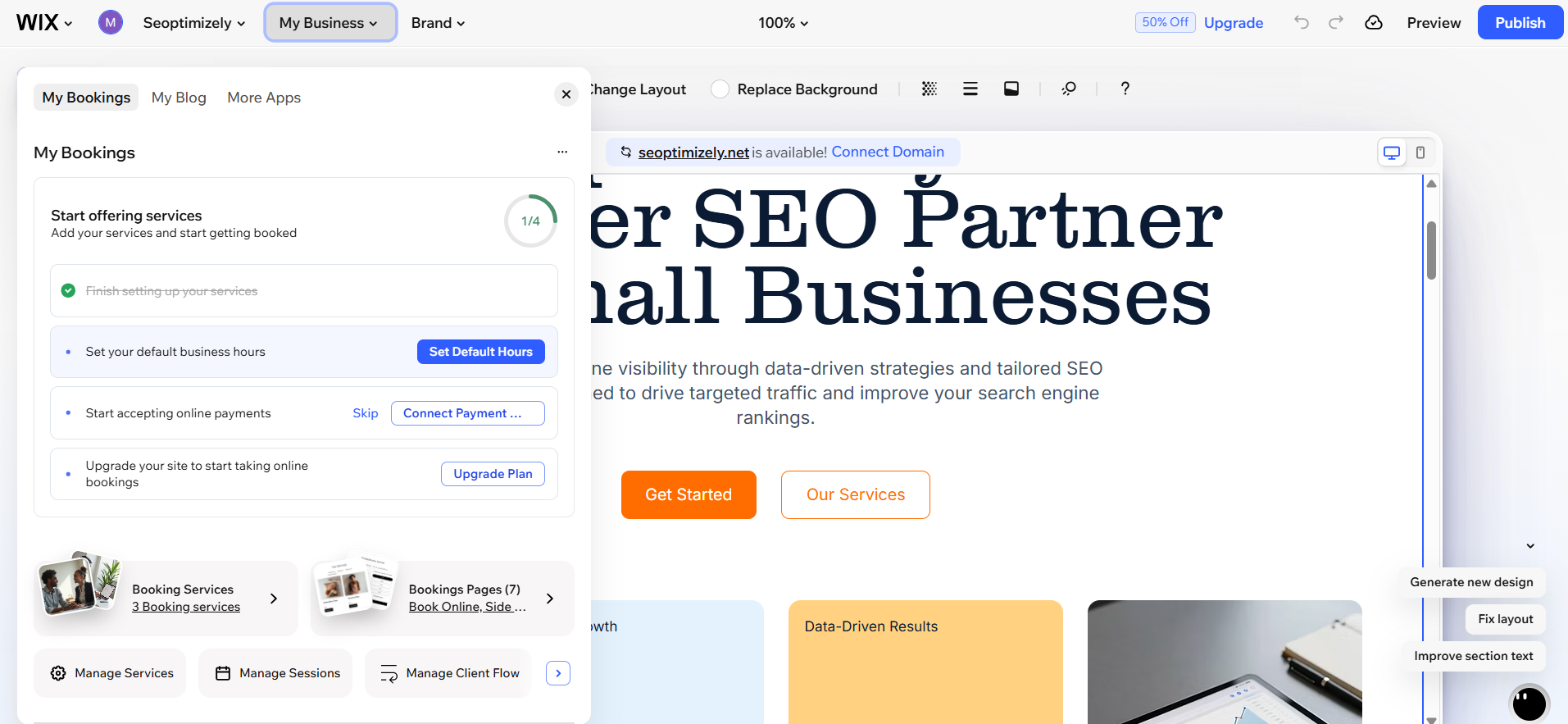This screenshot has width=1568, height=724.
Task: Switch to My Bookings tab
Action: pyautogui.click(x=86, y=98)
